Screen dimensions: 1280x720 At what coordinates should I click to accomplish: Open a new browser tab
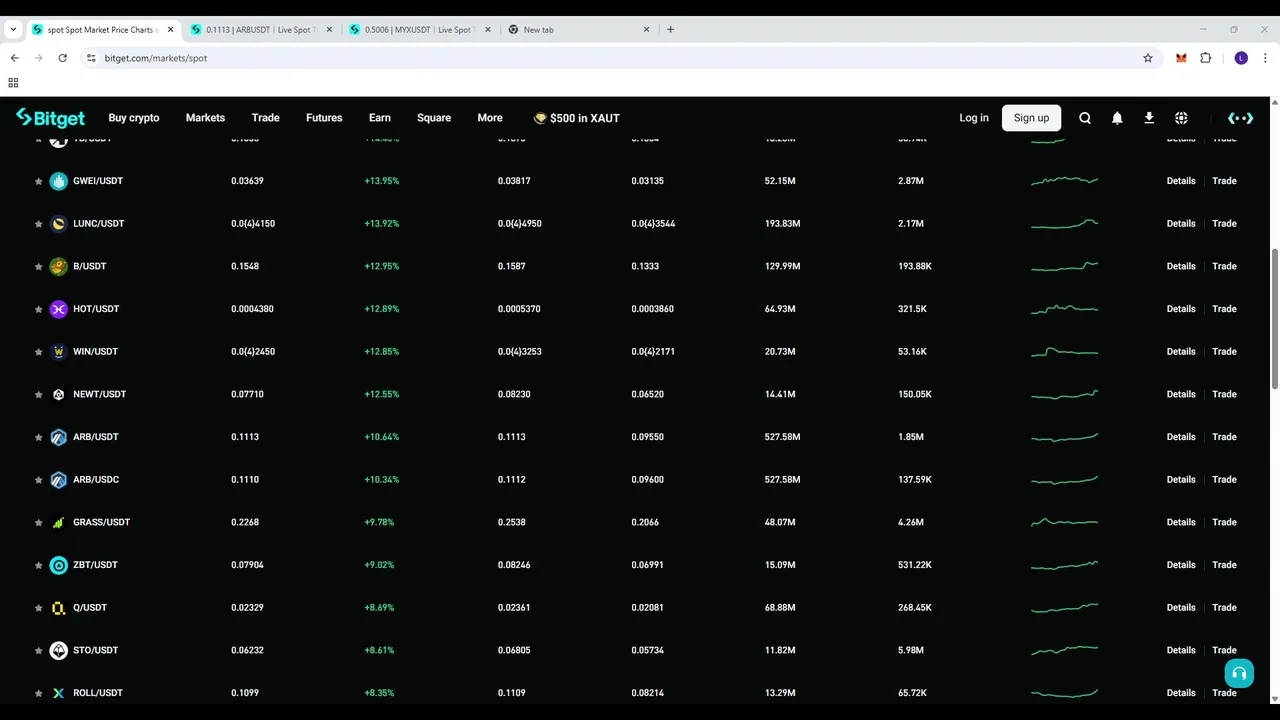click(670, 29)
